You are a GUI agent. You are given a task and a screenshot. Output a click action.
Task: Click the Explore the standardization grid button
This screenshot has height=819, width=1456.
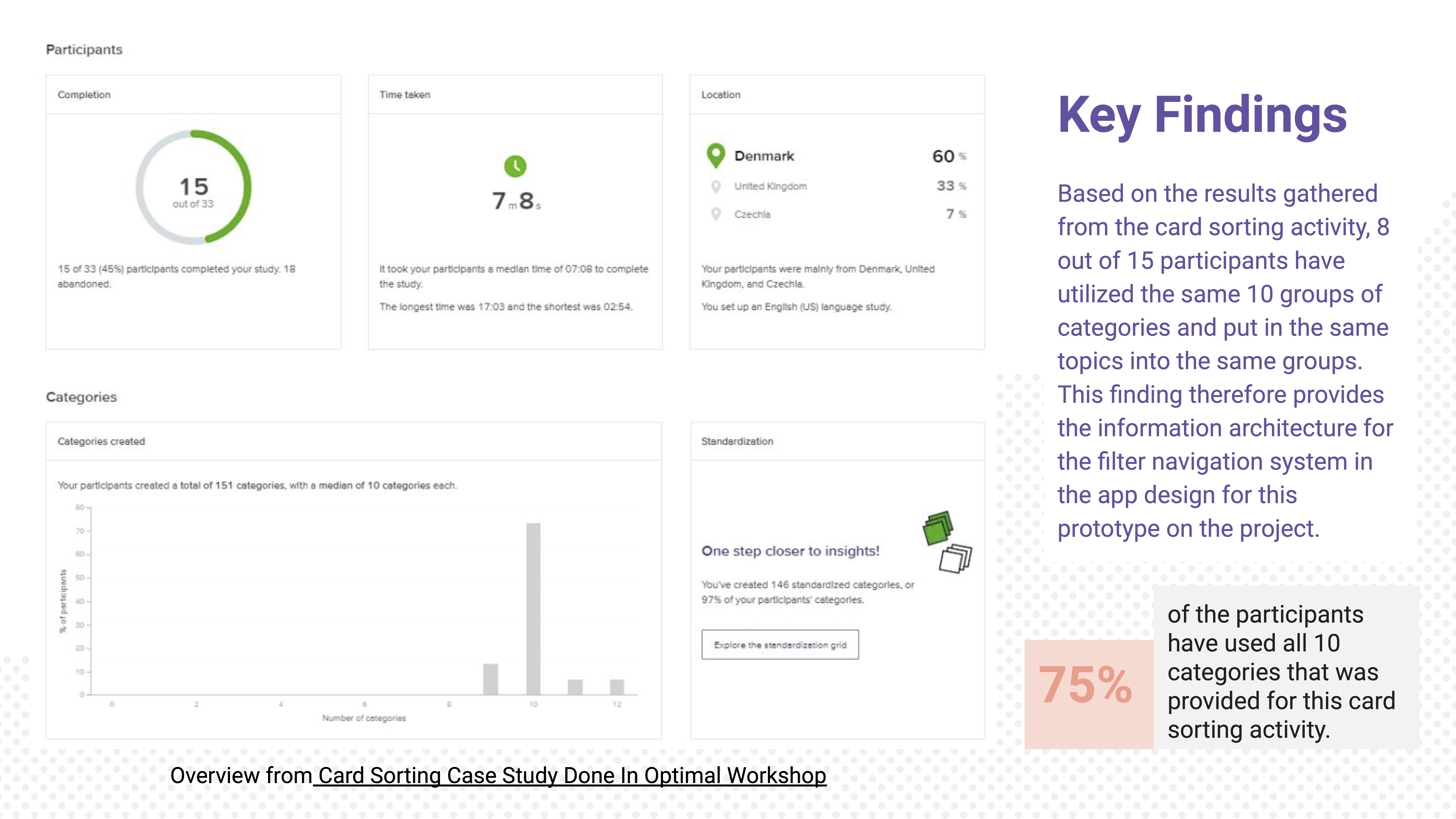point(780,644)
